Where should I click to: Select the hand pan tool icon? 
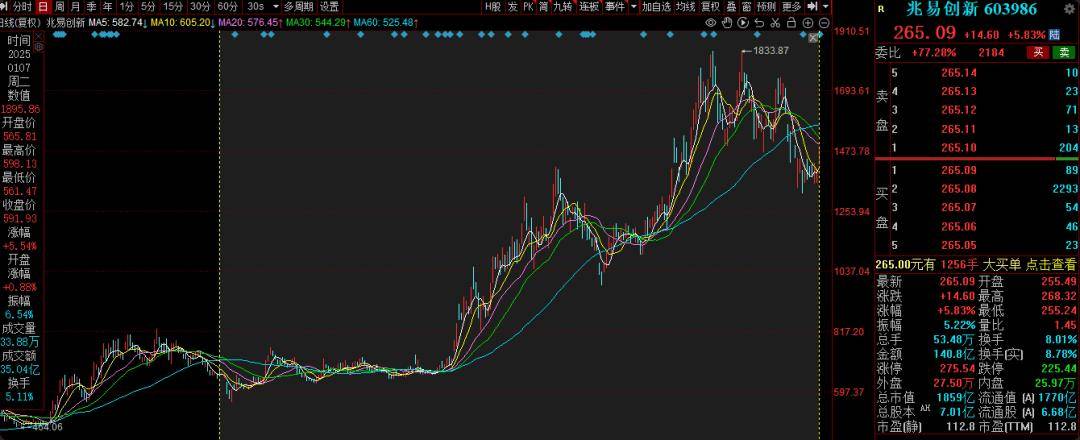click(726, 22)
